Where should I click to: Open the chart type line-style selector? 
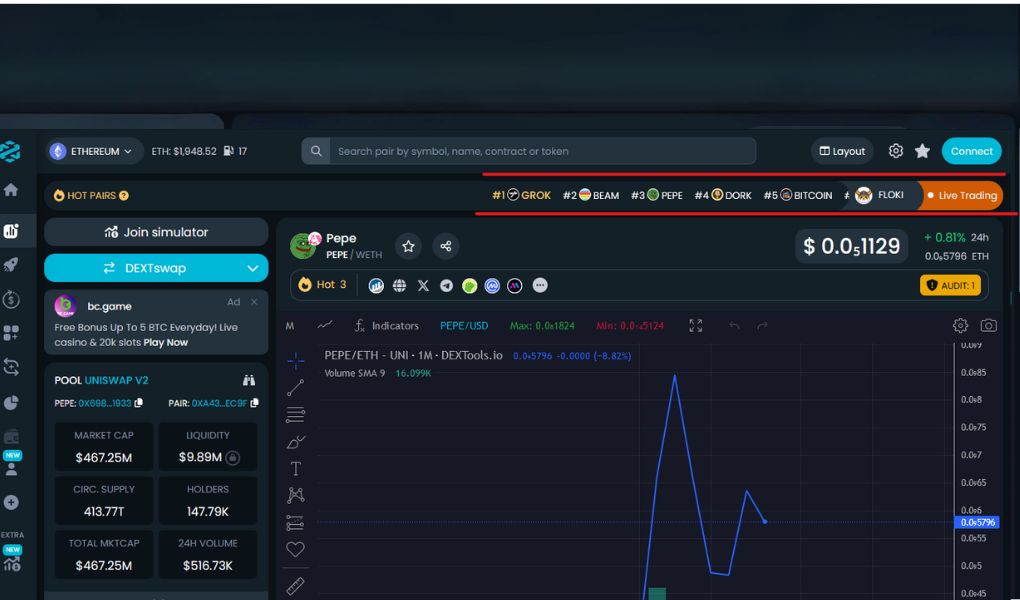coord(325,325)
